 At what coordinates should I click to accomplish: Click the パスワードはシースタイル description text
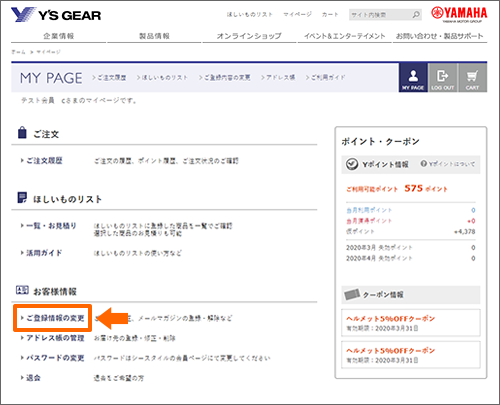click(182, 358)
